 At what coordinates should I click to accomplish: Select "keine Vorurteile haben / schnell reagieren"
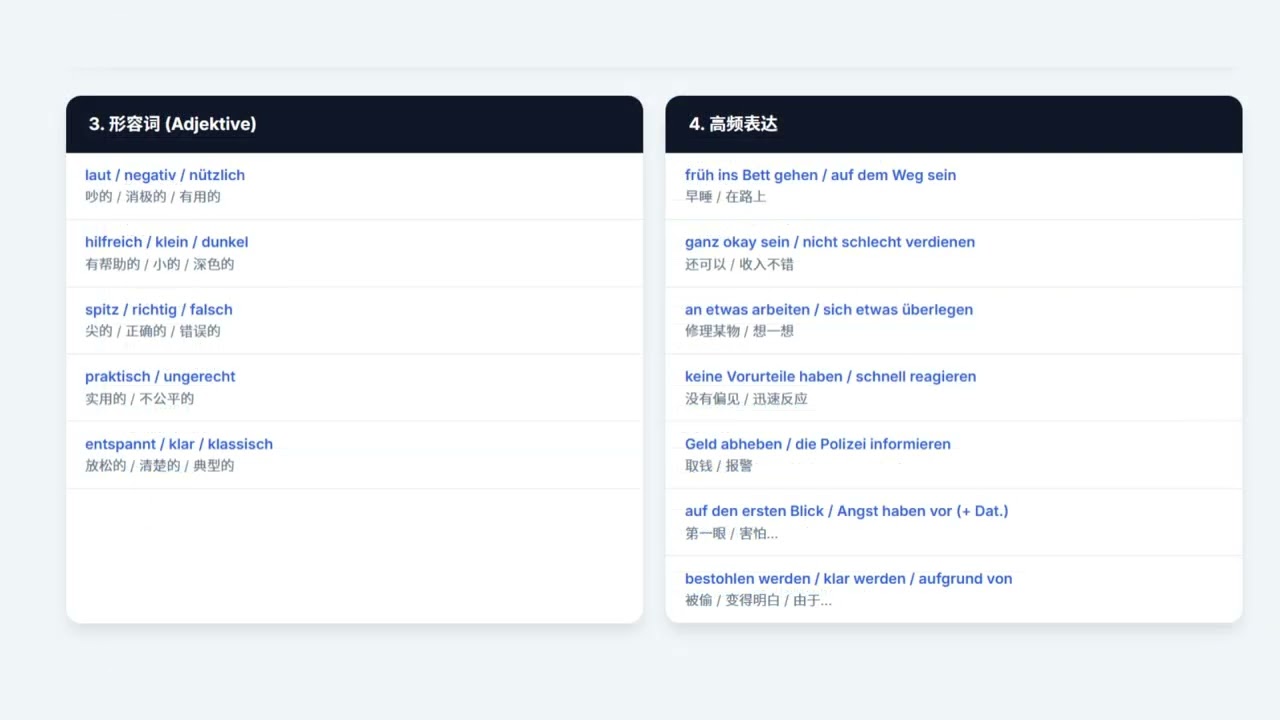(x=831, y=377)
